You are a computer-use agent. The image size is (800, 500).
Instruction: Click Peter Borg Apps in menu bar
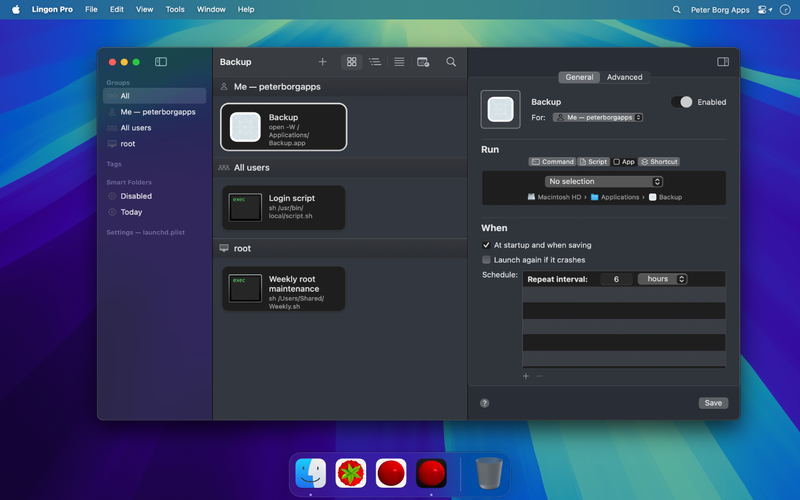[720, 10]
